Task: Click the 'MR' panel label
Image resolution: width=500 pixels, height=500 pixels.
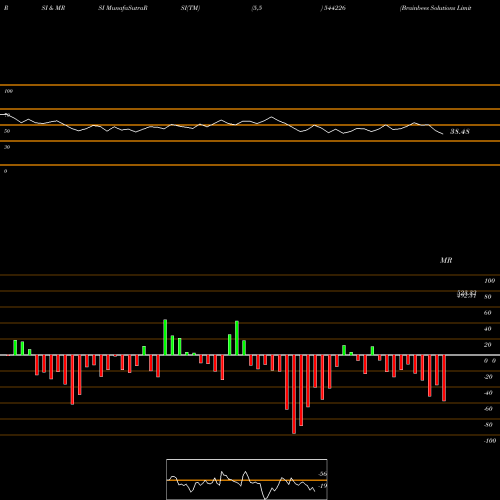Action: click(x=446, y=260)
